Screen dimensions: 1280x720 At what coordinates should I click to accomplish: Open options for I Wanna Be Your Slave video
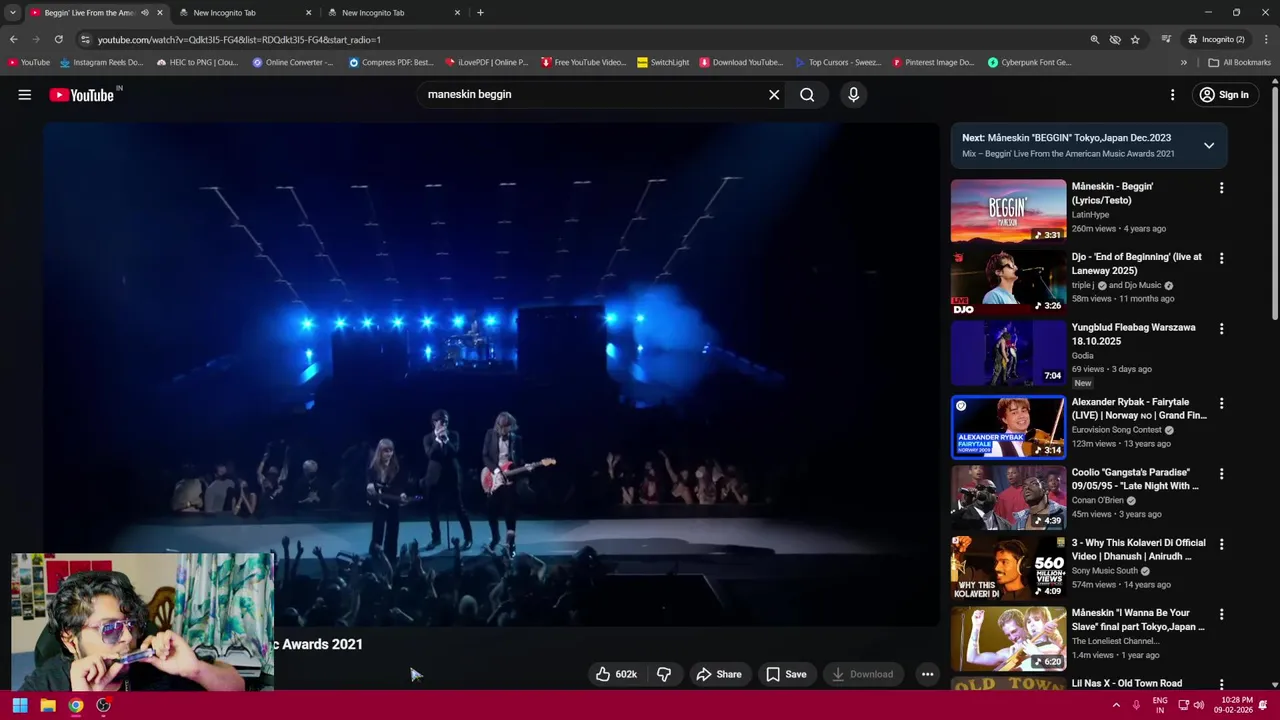point(1221,614)
